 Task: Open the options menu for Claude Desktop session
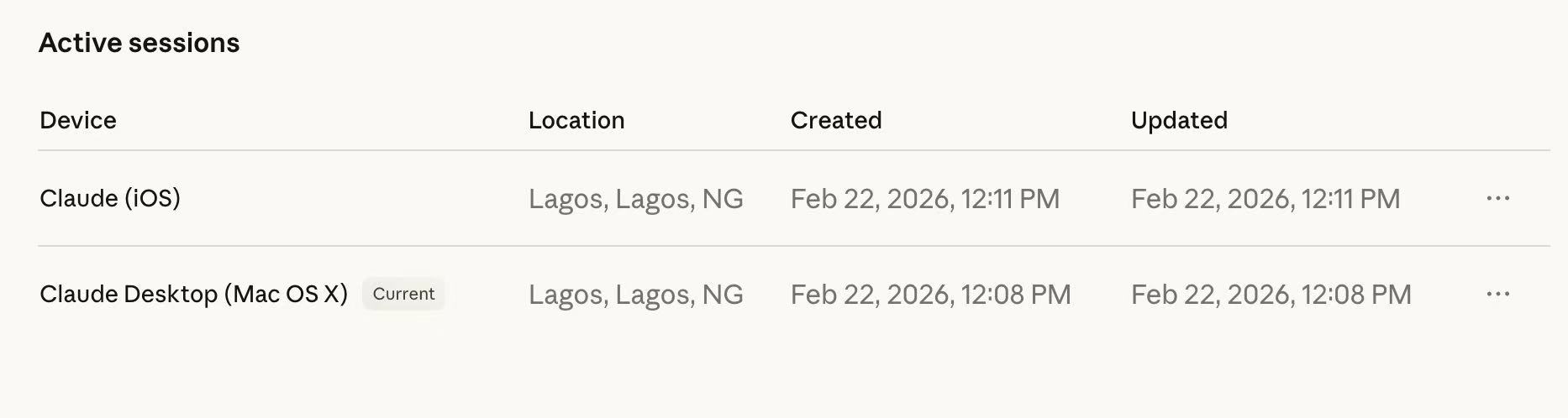[1497, 295]
